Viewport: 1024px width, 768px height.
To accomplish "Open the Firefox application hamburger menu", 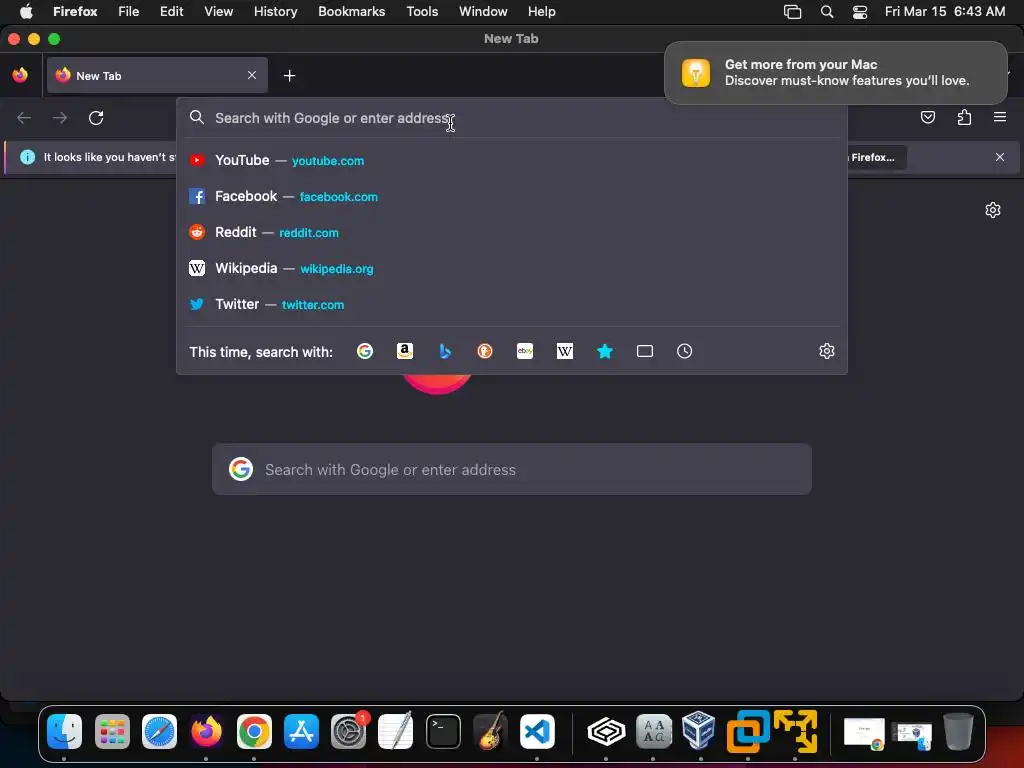I will point(1000,118).
